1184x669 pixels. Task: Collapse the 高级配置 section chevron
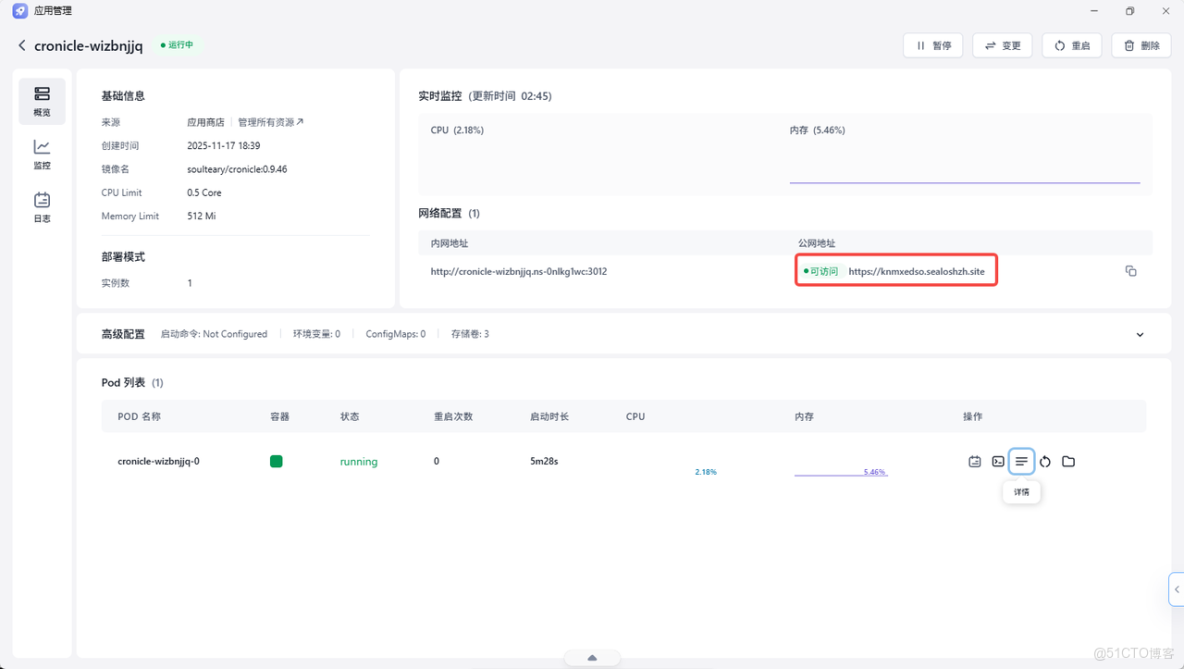coord(1139,333)
